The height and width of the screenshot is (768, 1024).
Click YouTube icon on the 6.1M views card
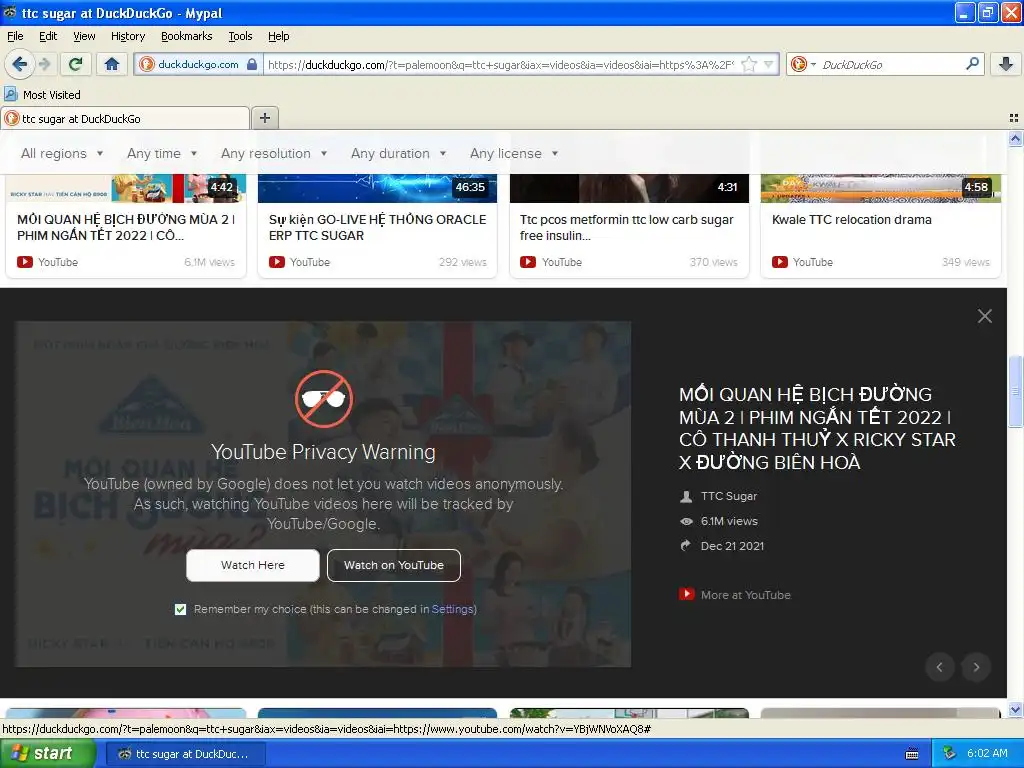(25, 262)
